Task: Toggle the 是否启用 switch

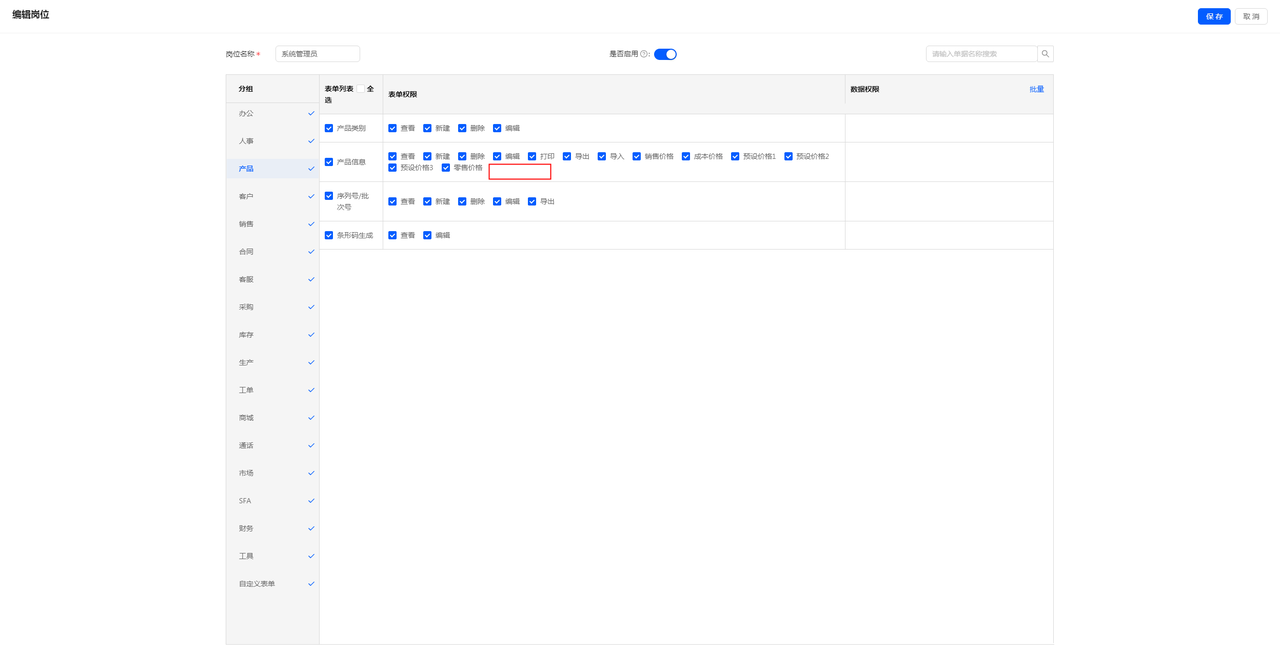Action: pyautogui.click(x=665, y=54)
